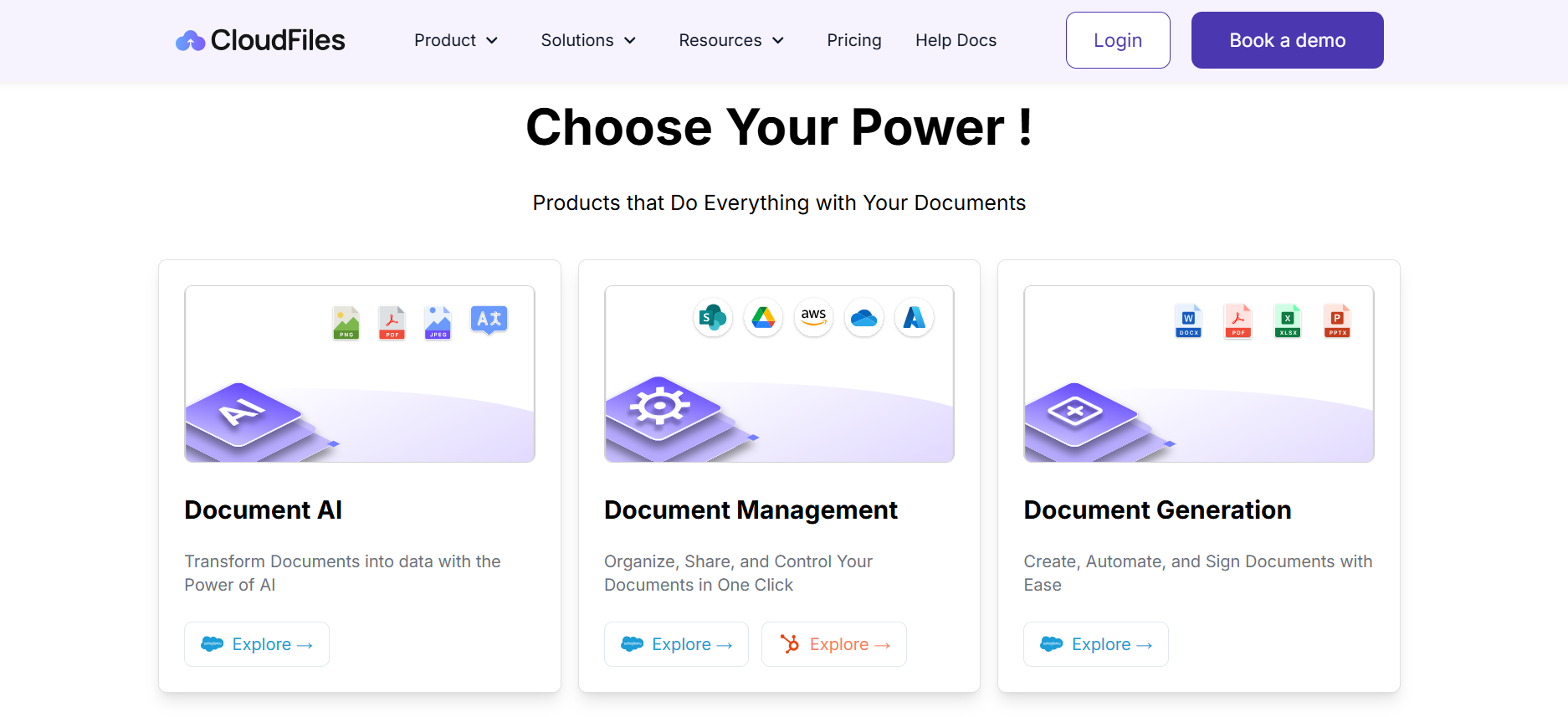Click the OneDrive cloud icon

click(863, 318)
